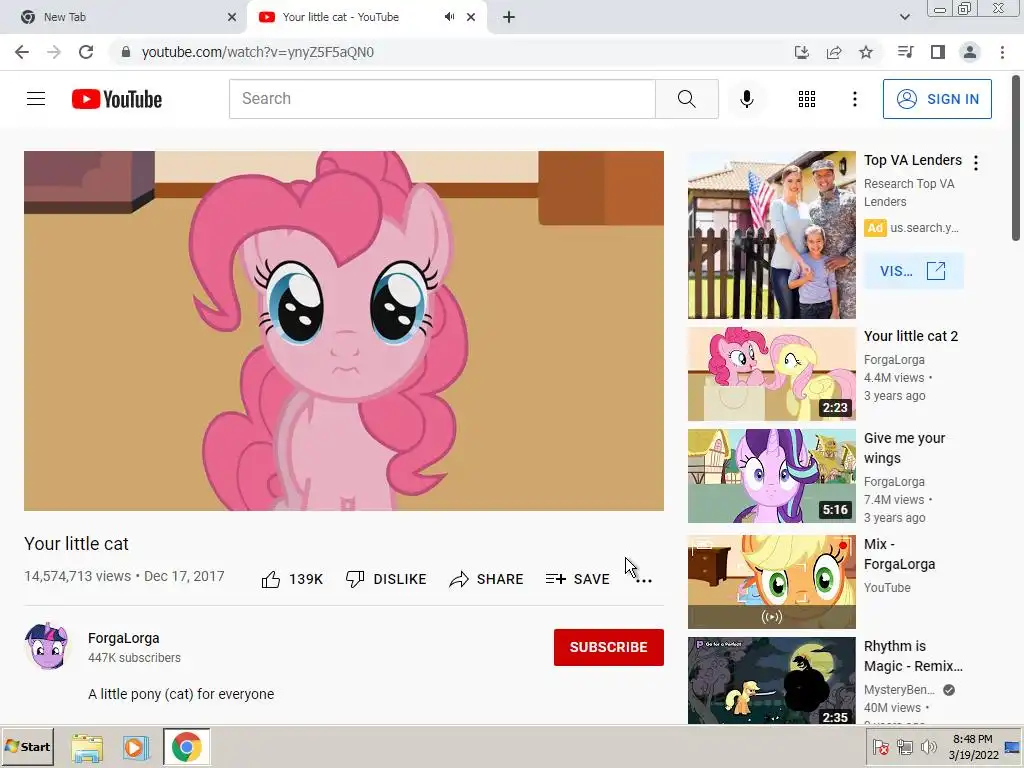Click the taskbar Chrome icon
The height and width of the screenshot is (768, 1024).
[187, 746]
